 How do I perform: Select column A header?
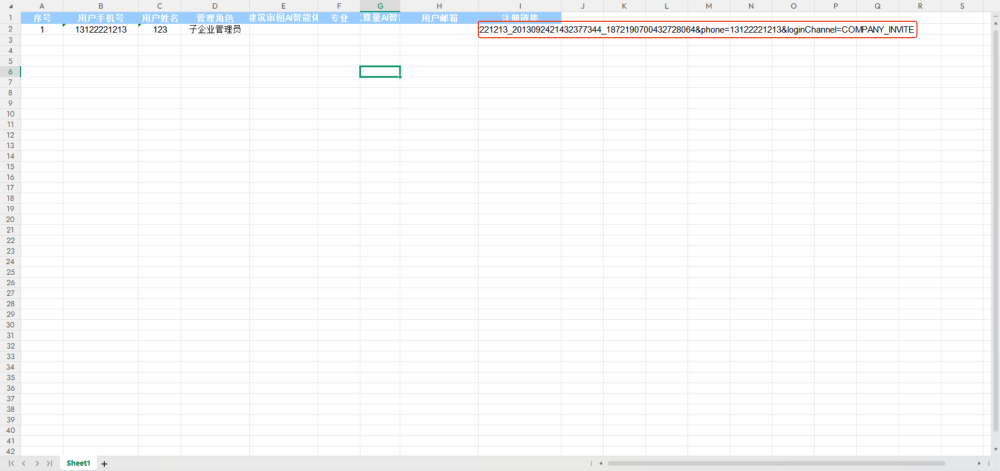click(42, 6)
